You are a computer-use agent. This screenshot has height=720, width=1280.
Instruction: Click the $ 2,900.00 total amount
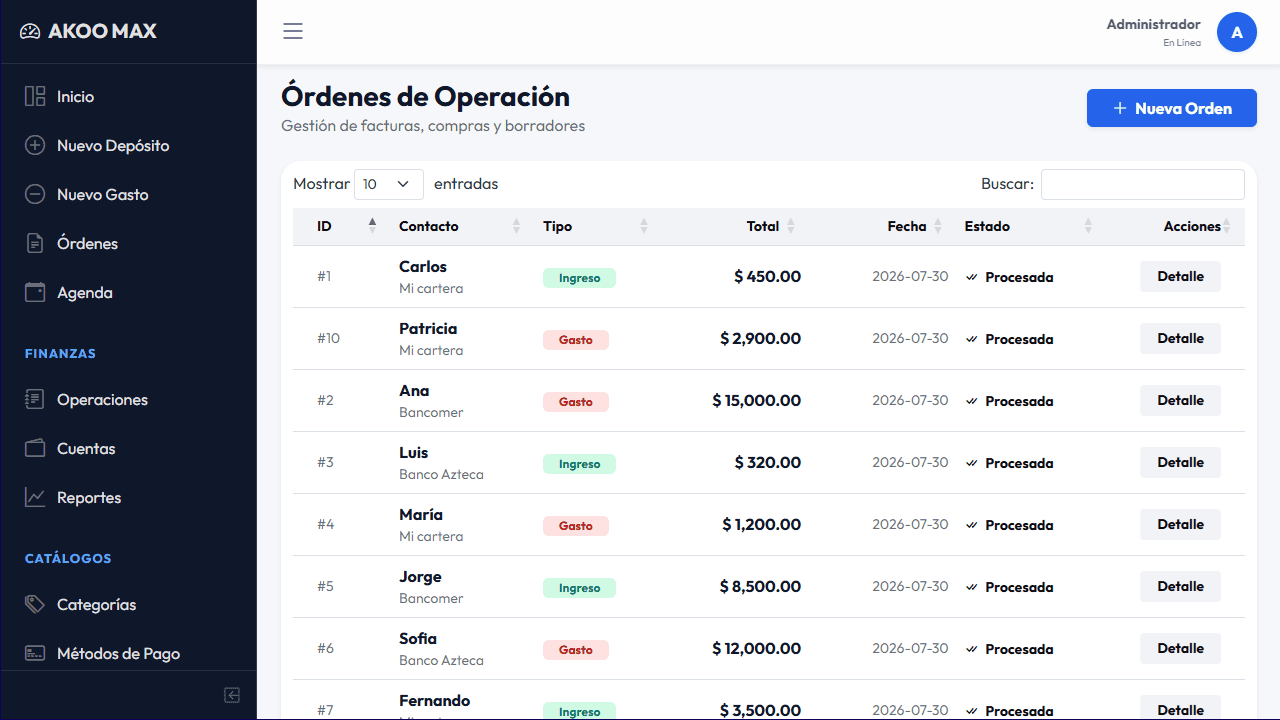pyautogui.click(x=760, y=338)
